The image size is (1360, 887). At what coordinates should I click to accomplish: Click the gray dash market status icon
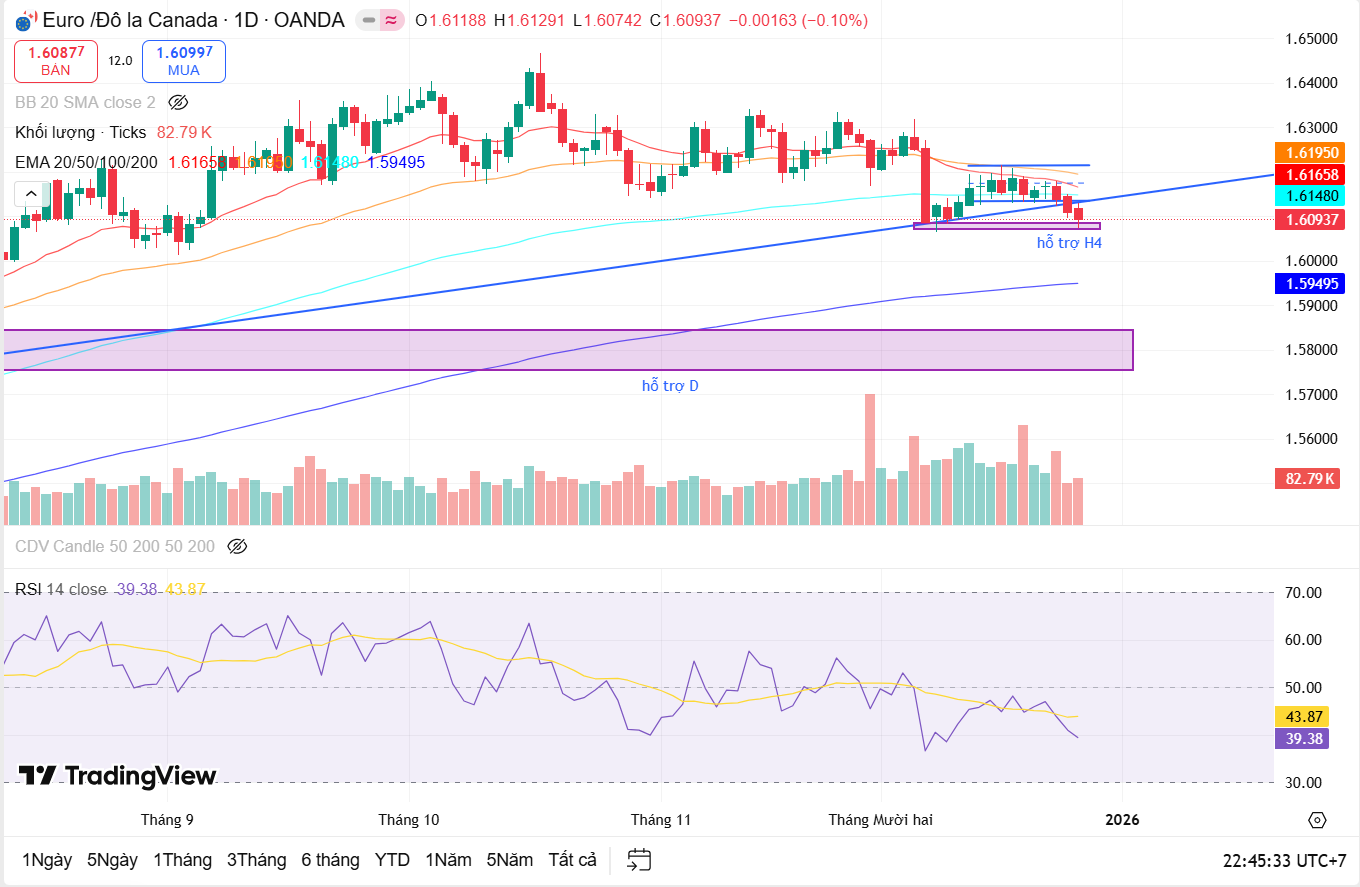pos(369,20)
